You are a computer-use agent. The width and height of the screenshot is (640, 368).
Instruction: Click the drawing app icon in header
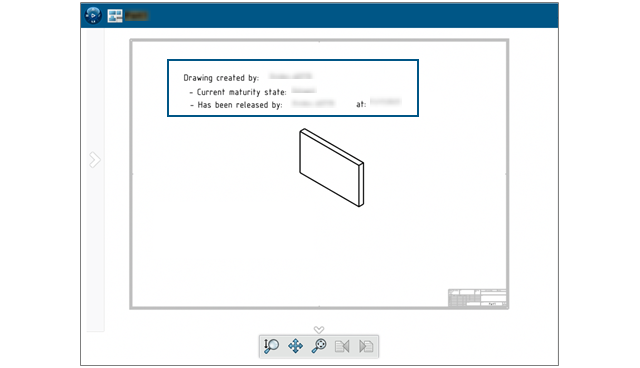tap(115, 16)
